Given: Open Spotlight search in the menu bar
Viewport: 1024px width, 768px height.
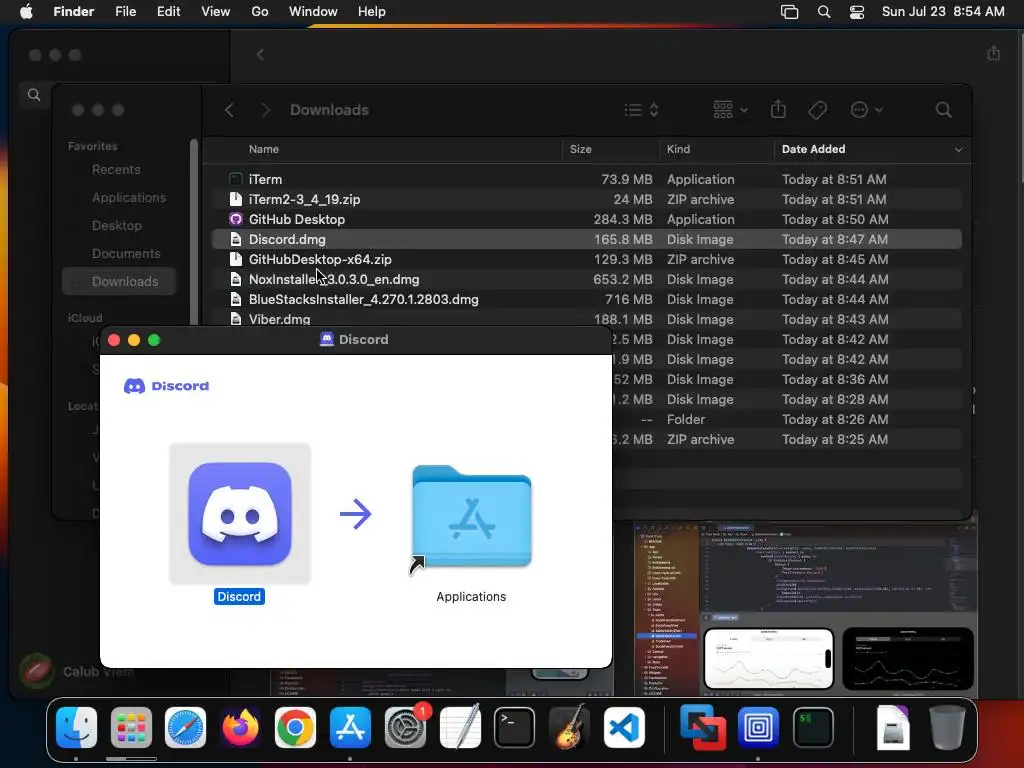Looking at the screenshot, I should [x=824, y=12].
